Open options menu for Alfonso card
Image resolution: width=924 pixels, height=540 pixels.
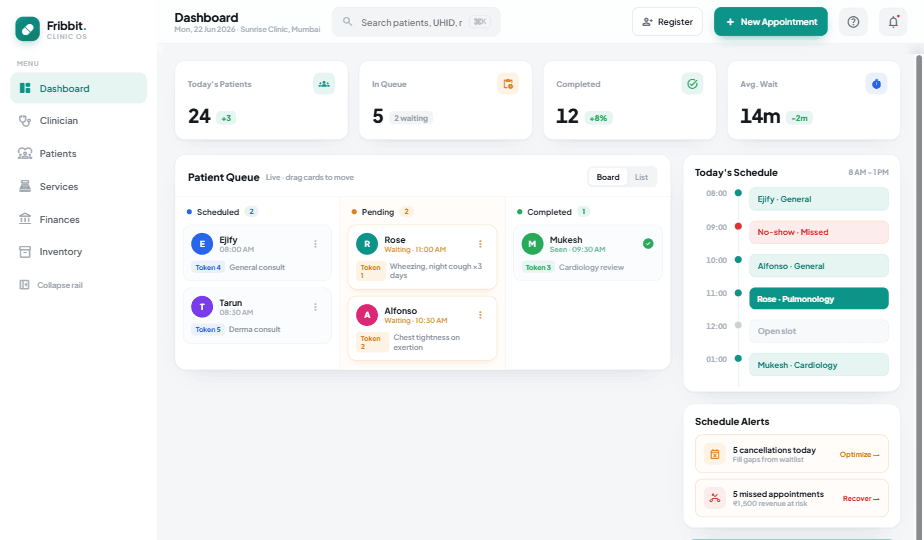(480, 315)
